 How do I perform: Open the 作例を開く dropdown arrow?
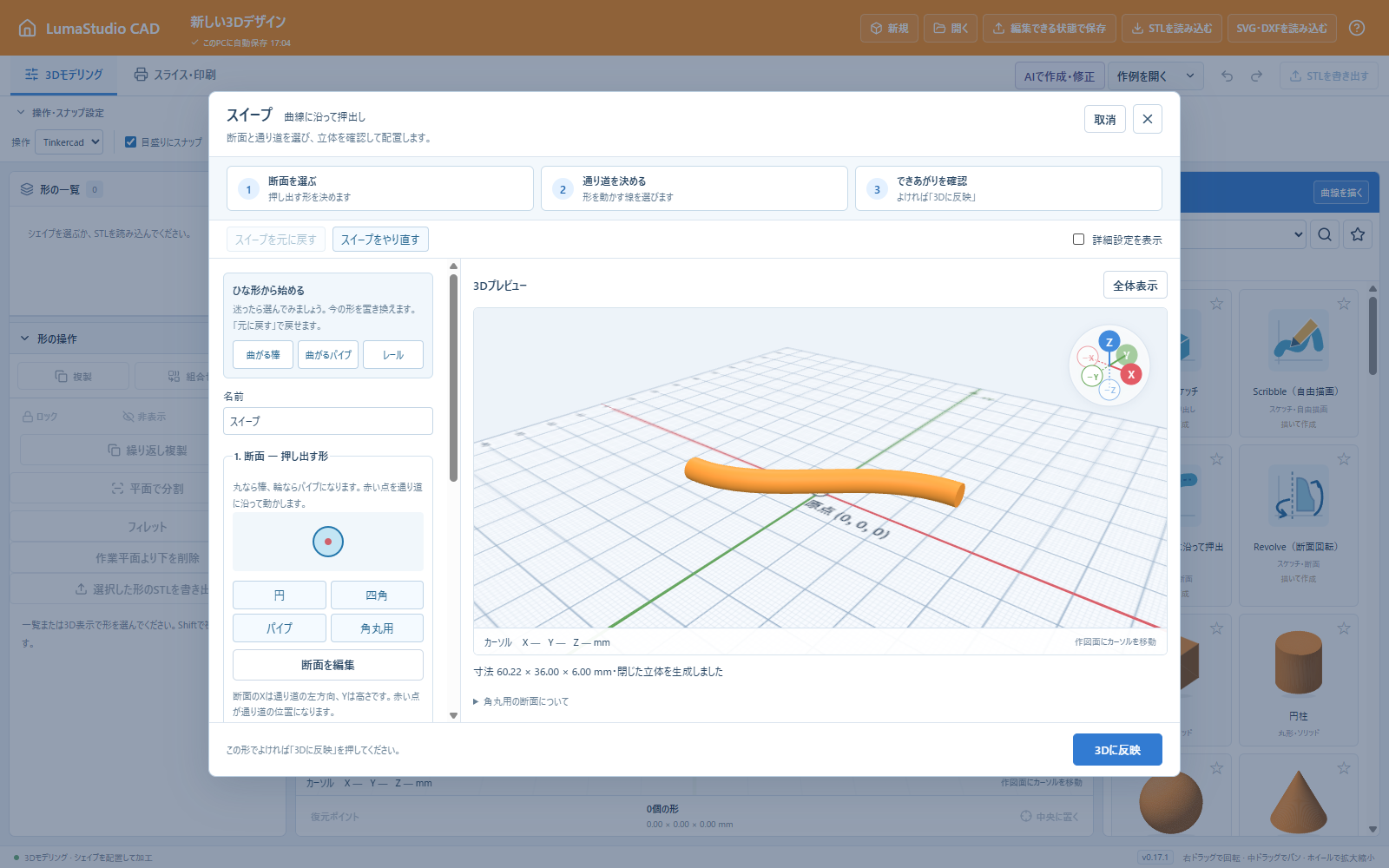1190,76
